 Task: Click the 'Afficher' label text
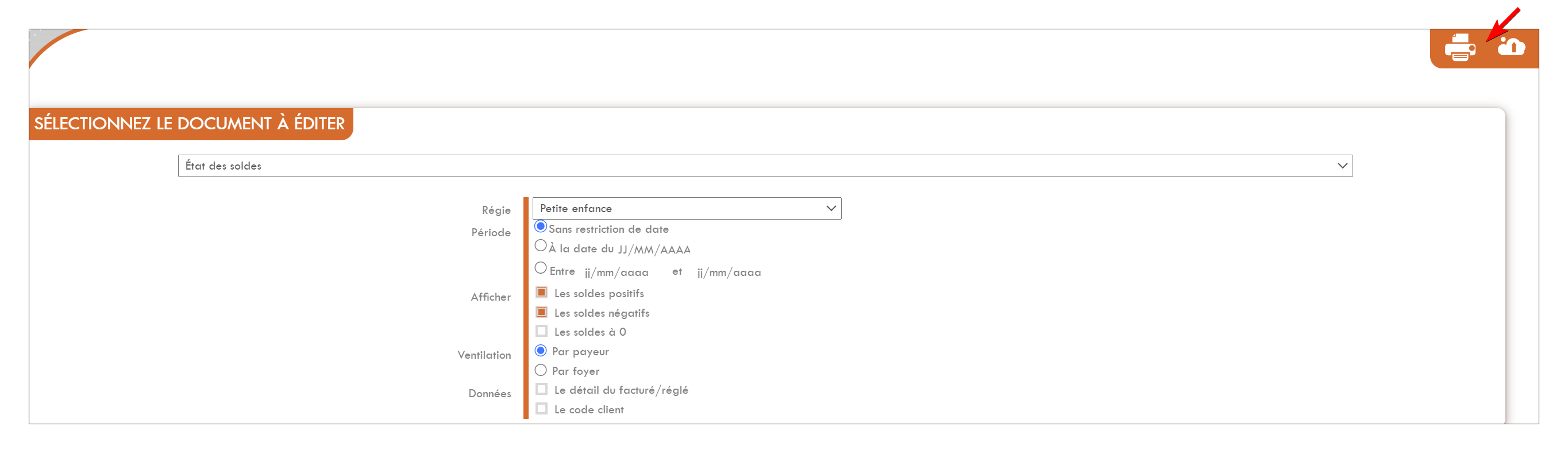[491, 297]
